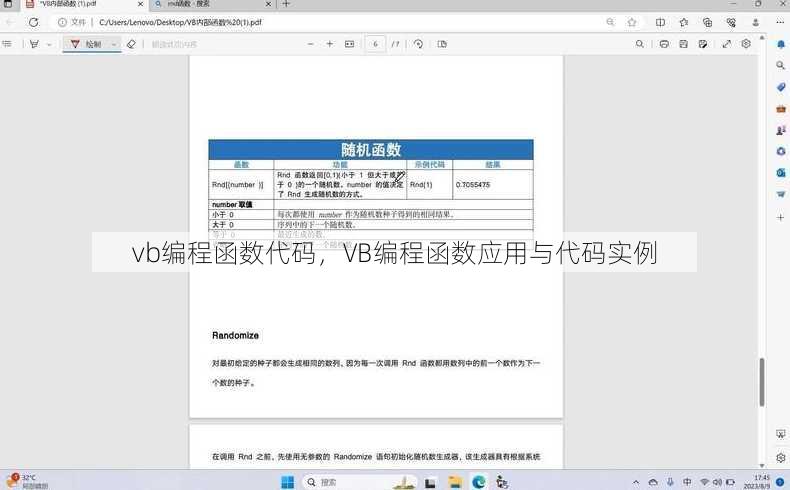This screenshot has height=490, width=790.
Task: Select the PDF highlight tool
Action: (x=34, y=44)
